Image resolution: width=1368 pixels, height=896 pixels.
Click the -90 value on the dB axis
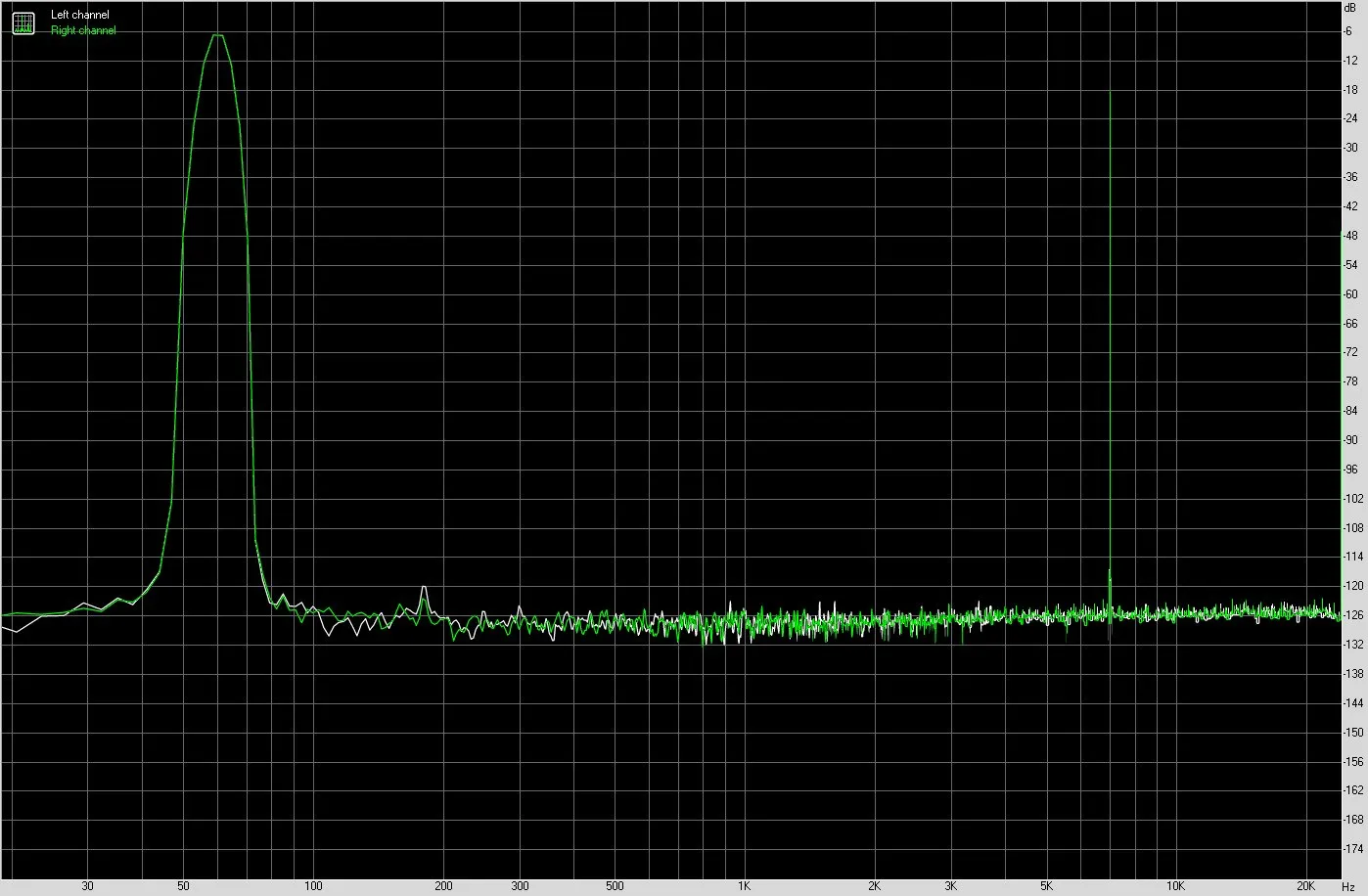click(x=1350, y=440)
